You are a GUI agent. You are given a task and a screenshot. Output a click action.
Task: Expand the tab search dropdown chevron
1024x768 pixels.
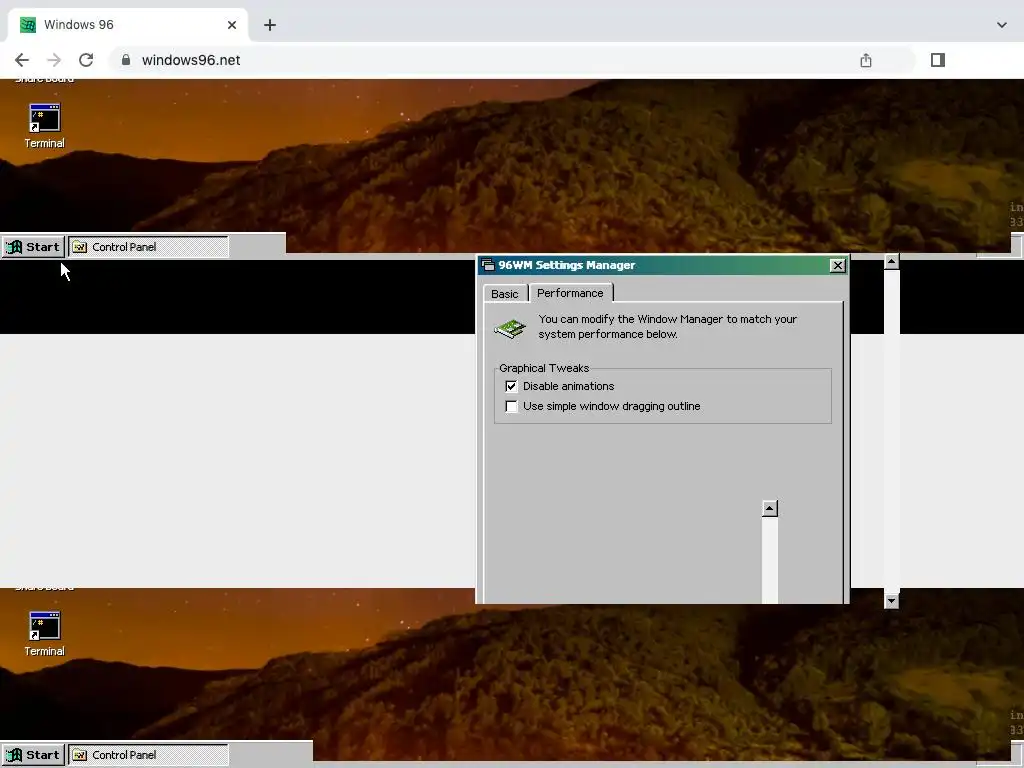[1002, 25]
